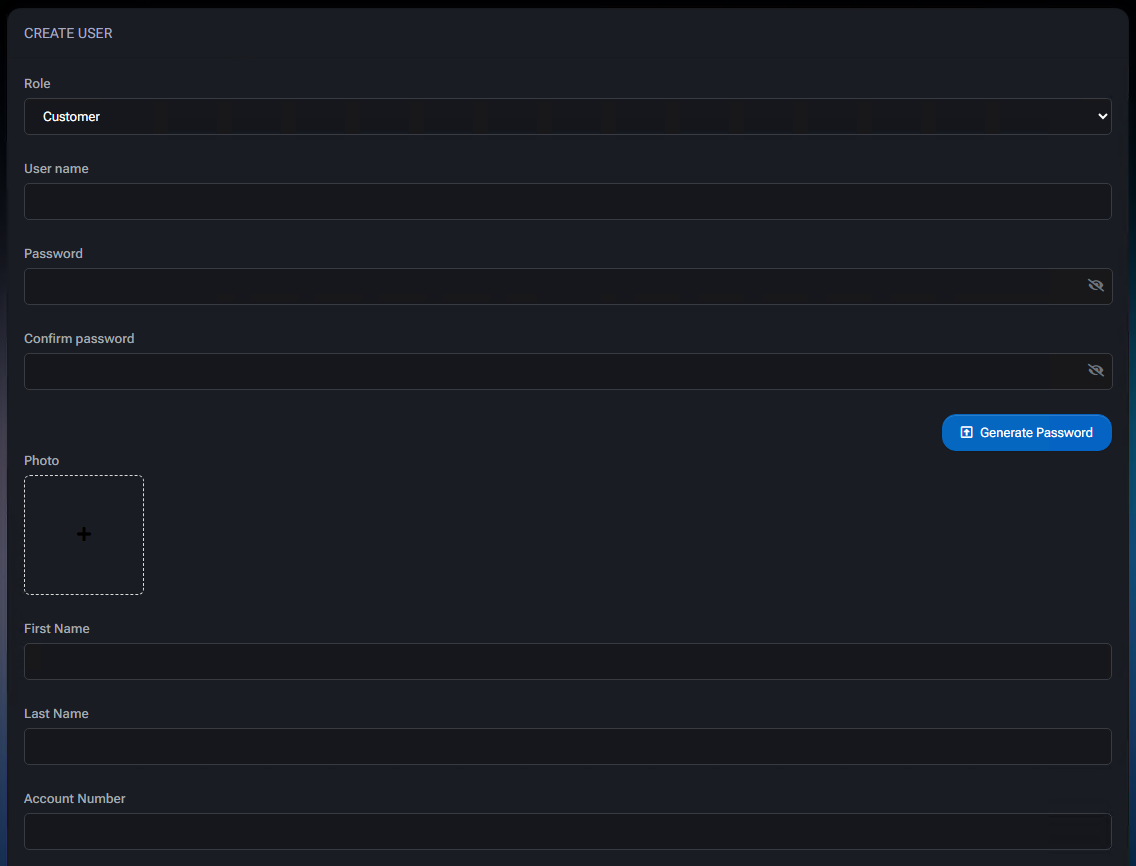Click the Generate Password button
The height and width of the screenshot is (866, 1136).
tap(1027, 433)
